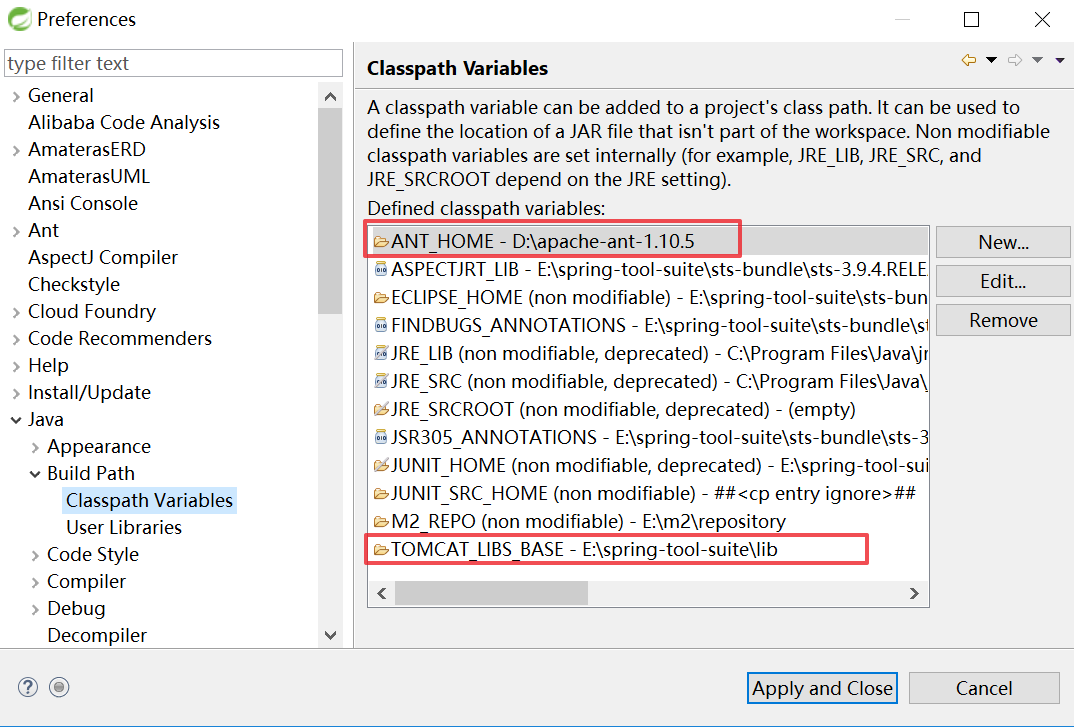Click the M2_REPO folder icon
1074x727 pixels.
pos(381,521)
